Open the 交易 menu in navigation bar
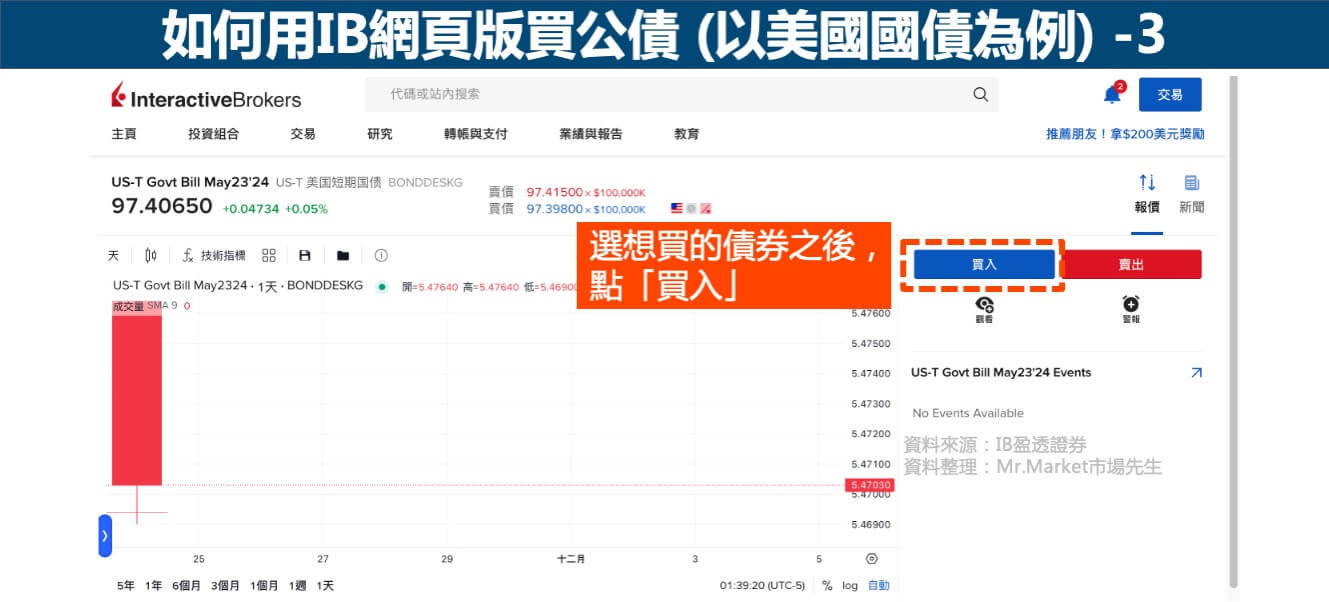The height and width of the screenshot is (602, 1329). point(303,134)
